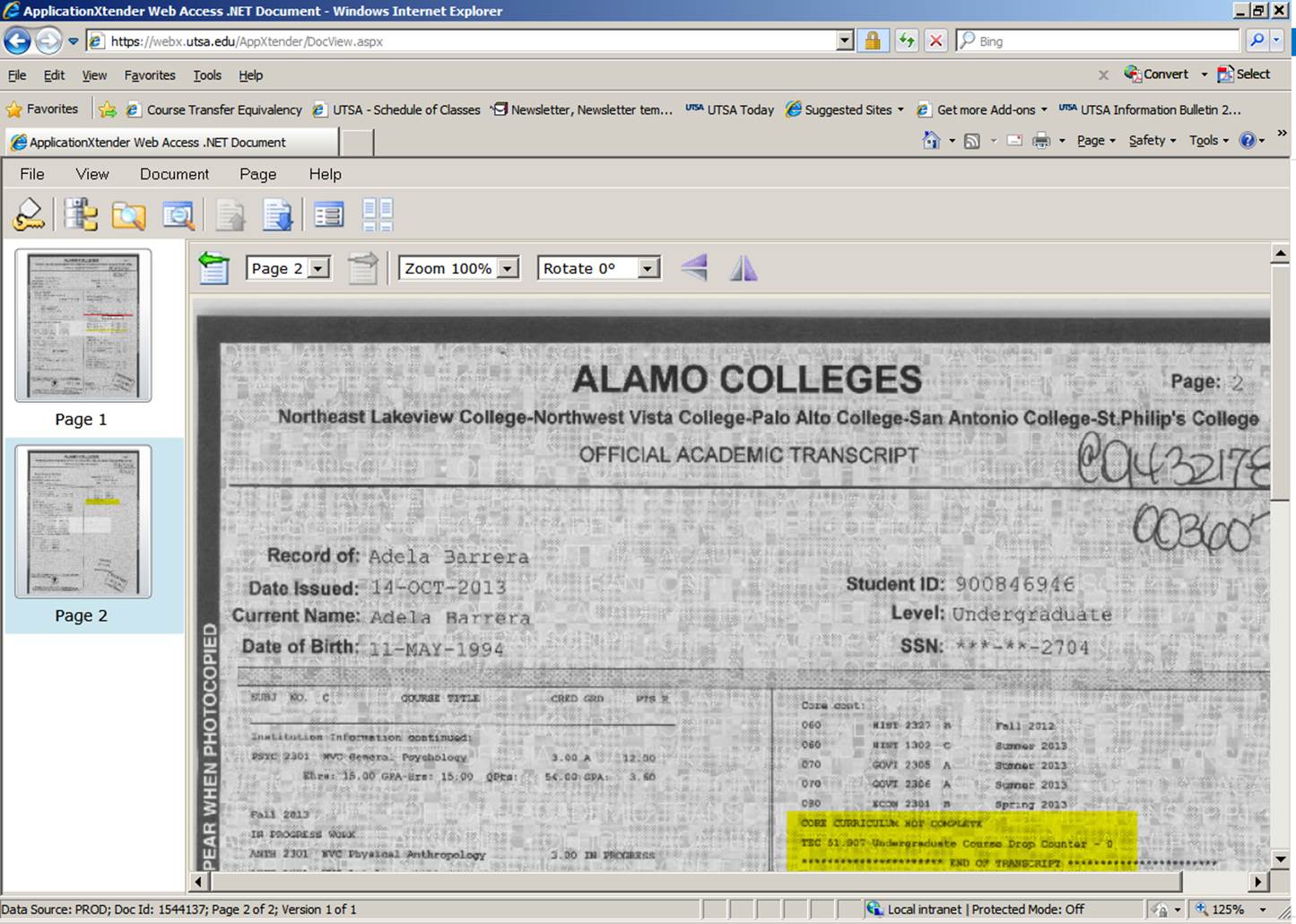
Task: Click the IE refresh button
Action: [x=907, y=41]
